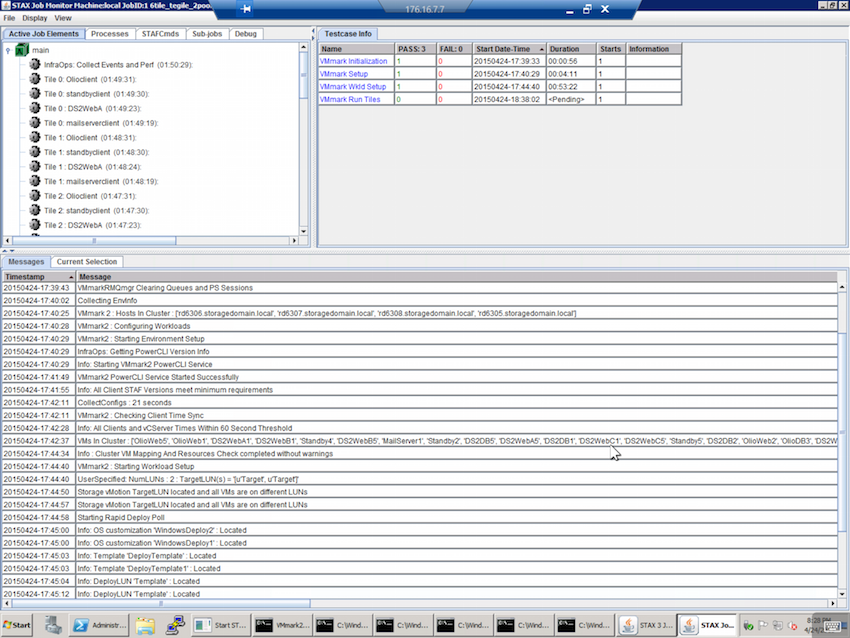850x638 pixels.
Task: Open the Display menu
Action: click(35, 18)
